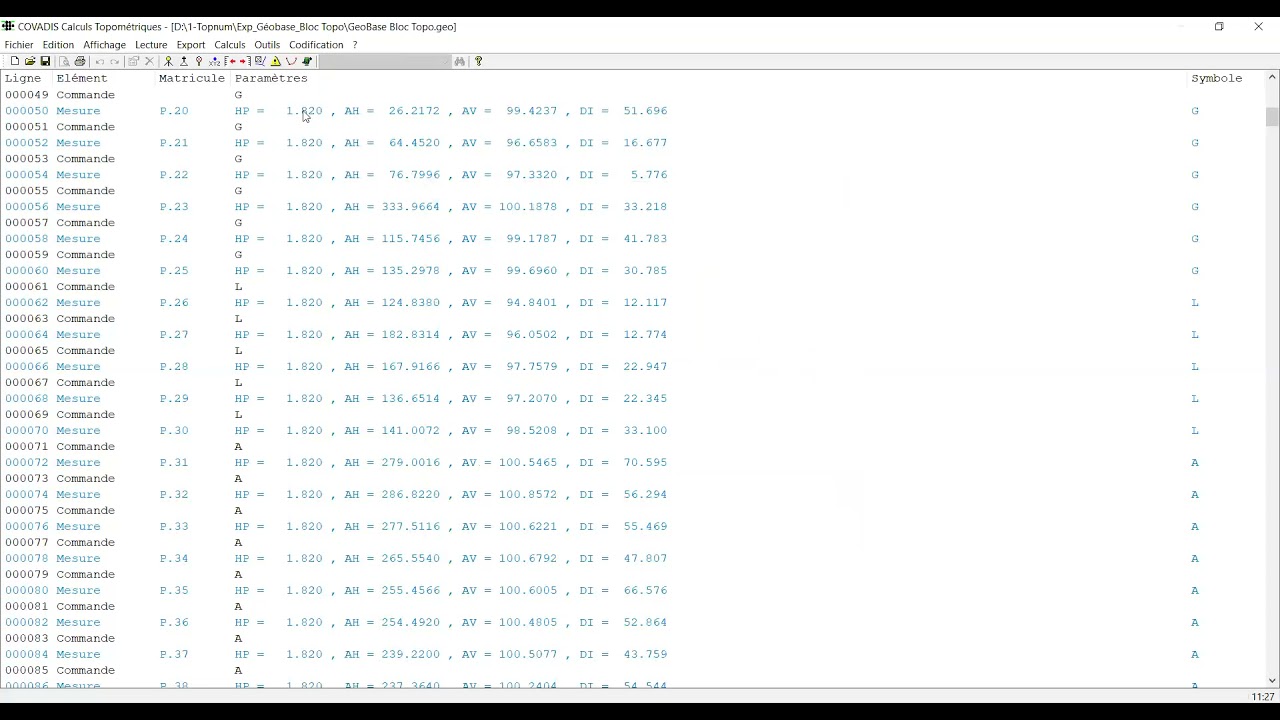Click the stick-figure station icon
Image resolution: width=1280 pixels, height=720 pixels.
(x=168, y=61)
